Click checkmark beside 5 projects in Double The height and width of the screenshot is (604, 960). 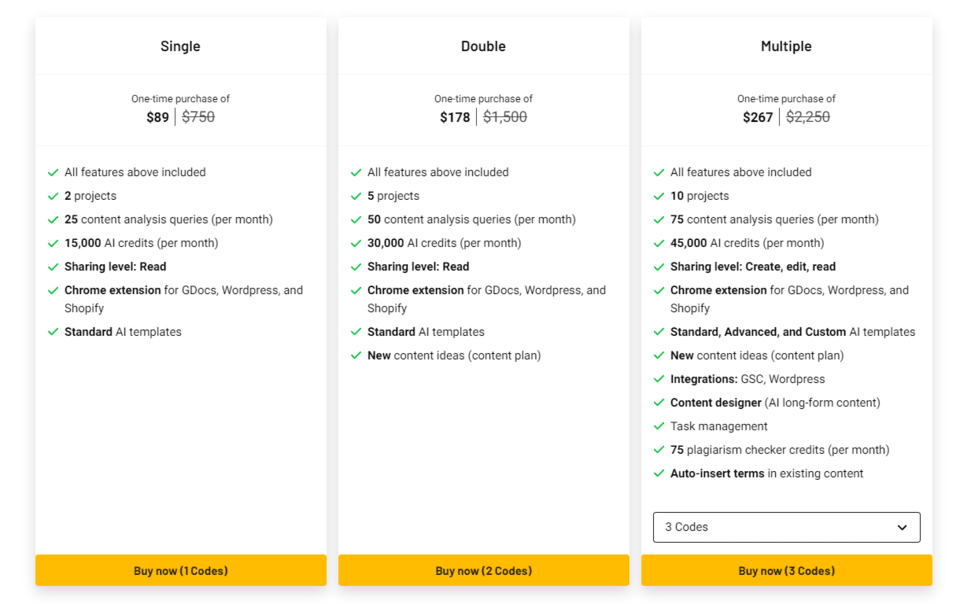pos(356,197)
